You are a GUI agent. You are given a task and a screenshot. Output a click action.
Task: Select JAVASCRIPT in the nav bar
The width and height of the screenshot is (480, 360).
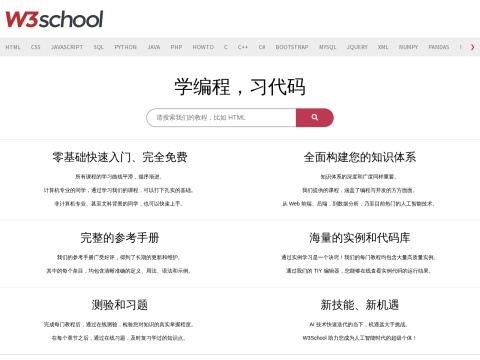click(x=67, y=47)
